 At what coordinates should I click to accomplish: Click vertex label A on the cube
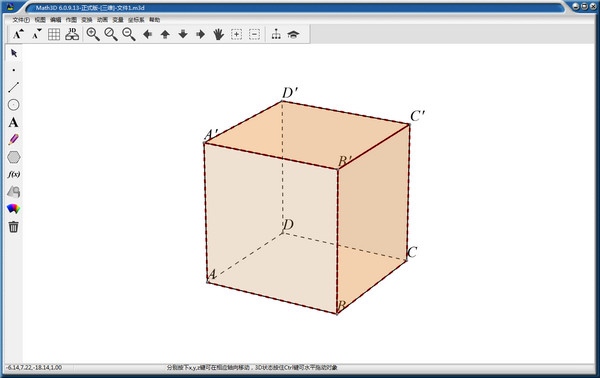point(212,274)
